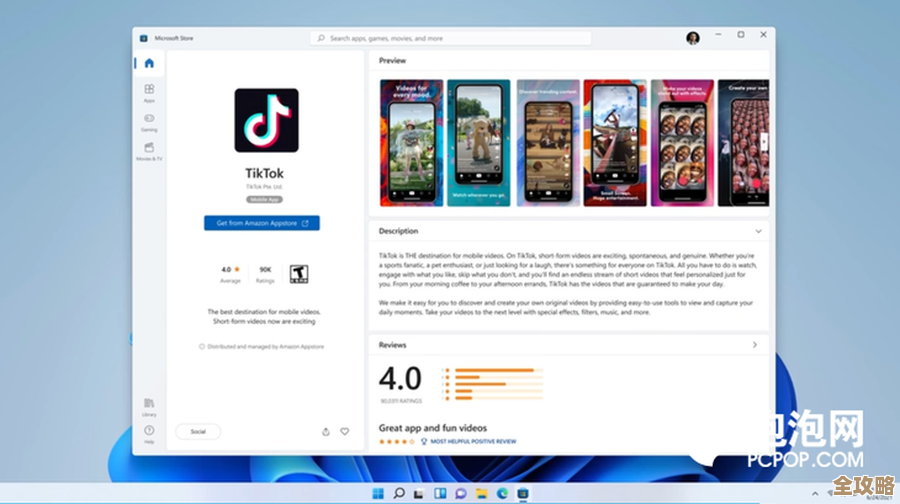
Task: Collapse the Description section chevron
Action: coord(757,231)
